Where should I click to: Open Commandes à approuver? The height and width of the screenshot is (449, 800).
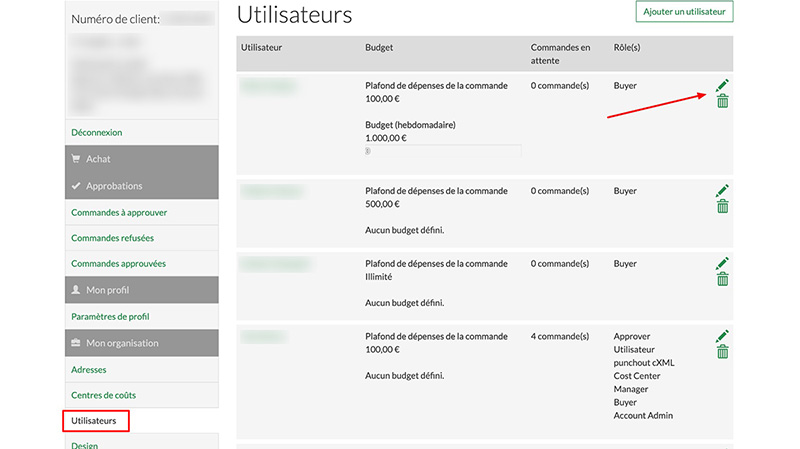coord(119,212)
